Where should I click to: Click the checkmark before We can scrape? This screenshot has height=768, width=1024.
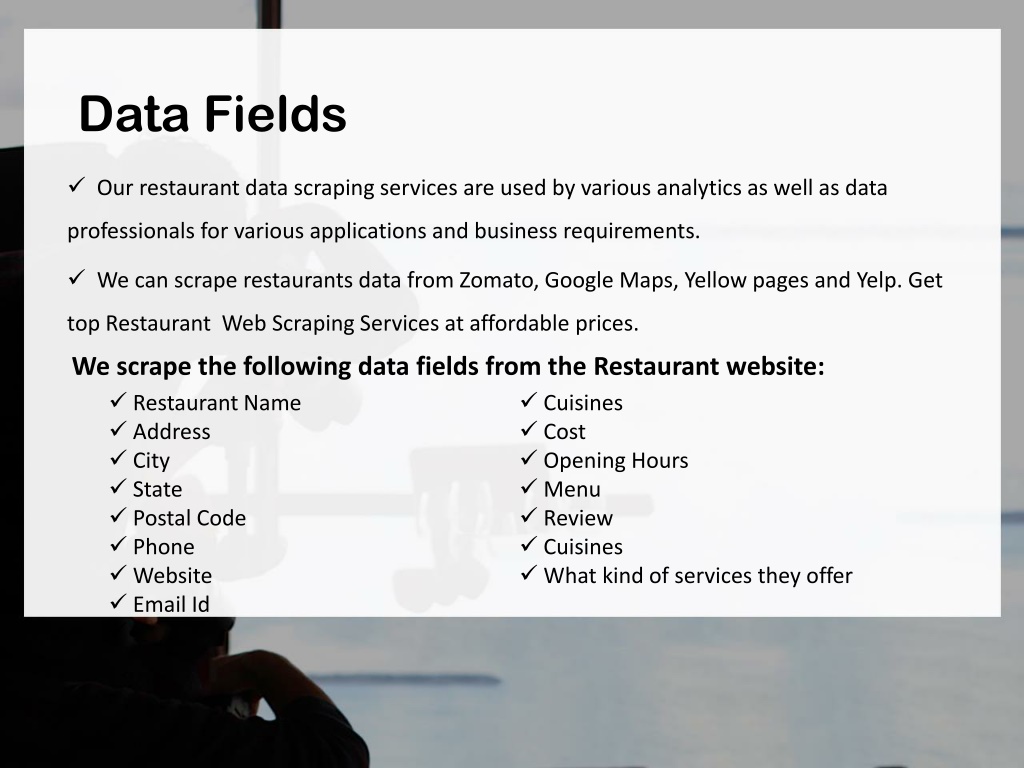point(76,278)
